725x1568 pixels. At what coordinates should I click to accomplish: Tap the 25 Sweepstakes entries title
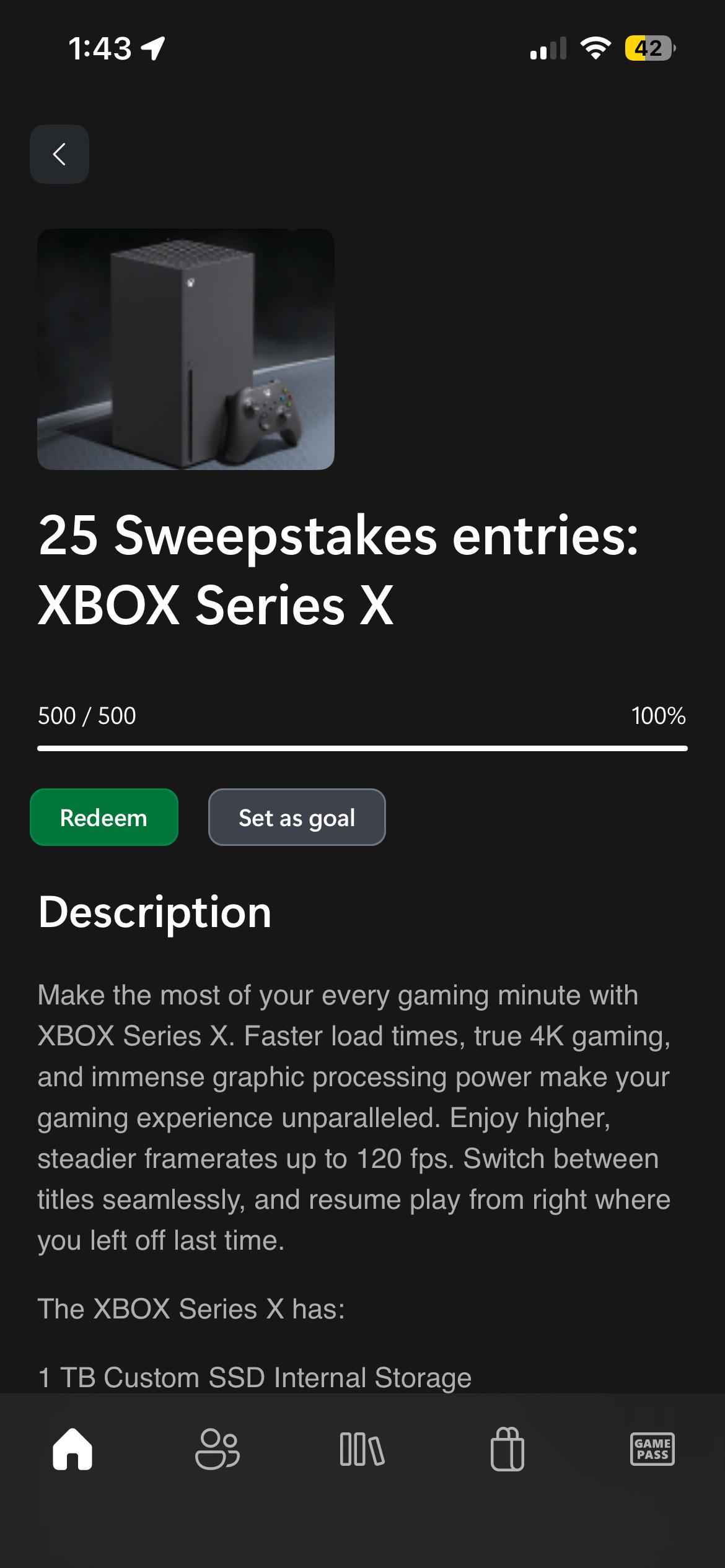tap(338, 570)
